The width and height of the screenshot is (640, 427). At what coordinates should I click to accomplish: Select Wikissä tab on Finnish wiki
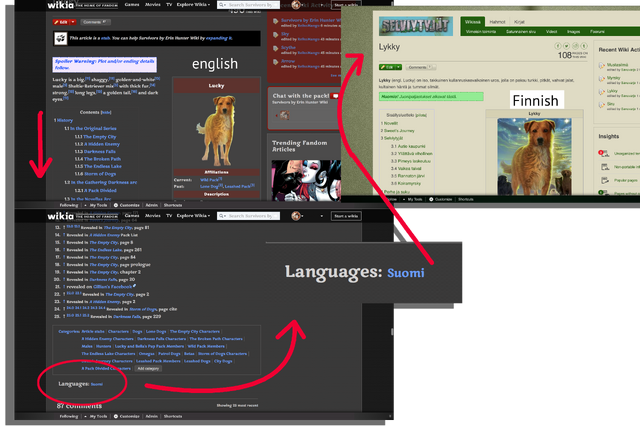[x=473, y=22]
